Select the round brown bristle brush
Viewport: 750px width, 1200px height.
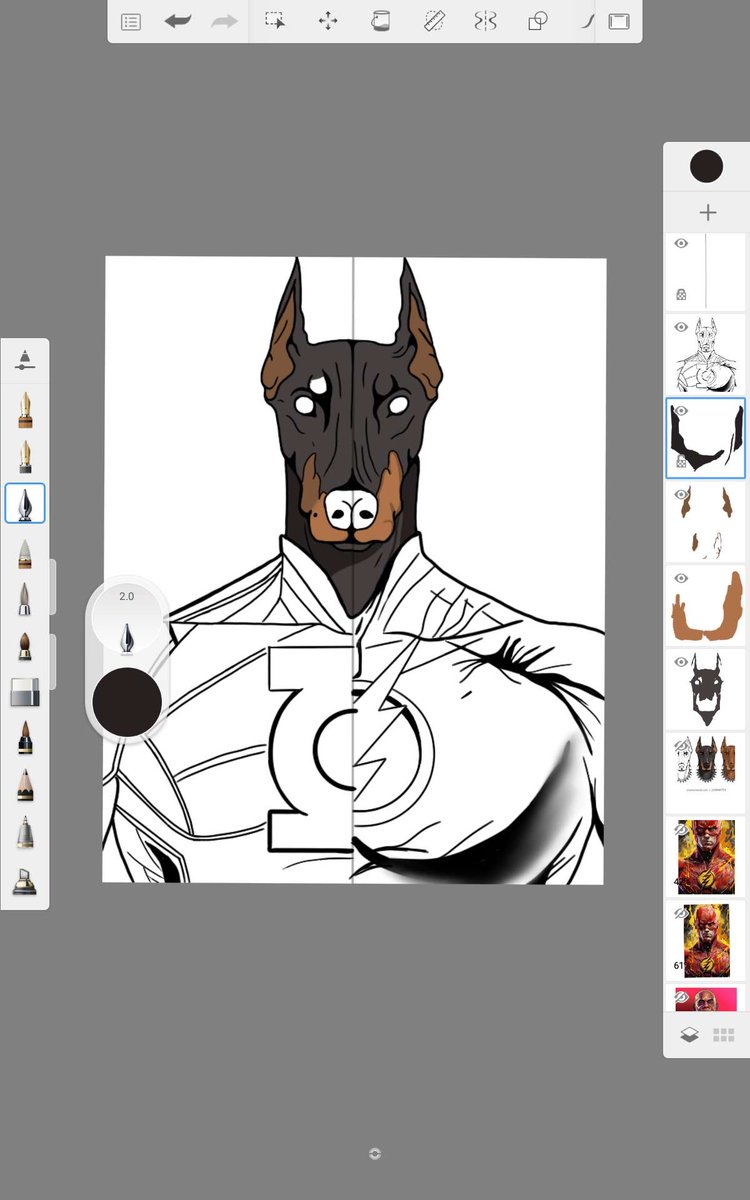tap(25, 645)
